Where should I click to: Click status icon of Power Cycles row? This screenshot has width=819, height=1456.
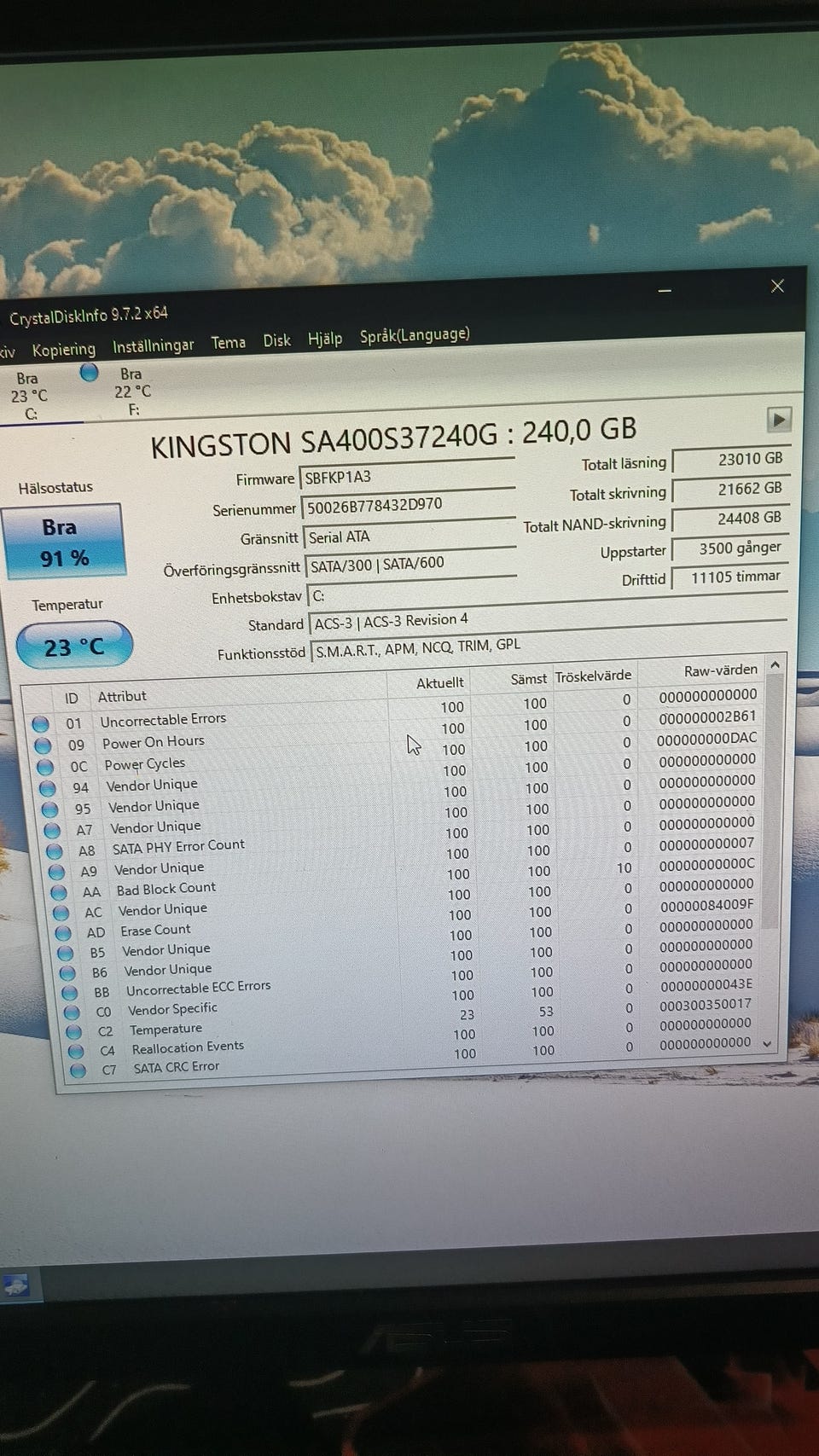pos(45,767)
